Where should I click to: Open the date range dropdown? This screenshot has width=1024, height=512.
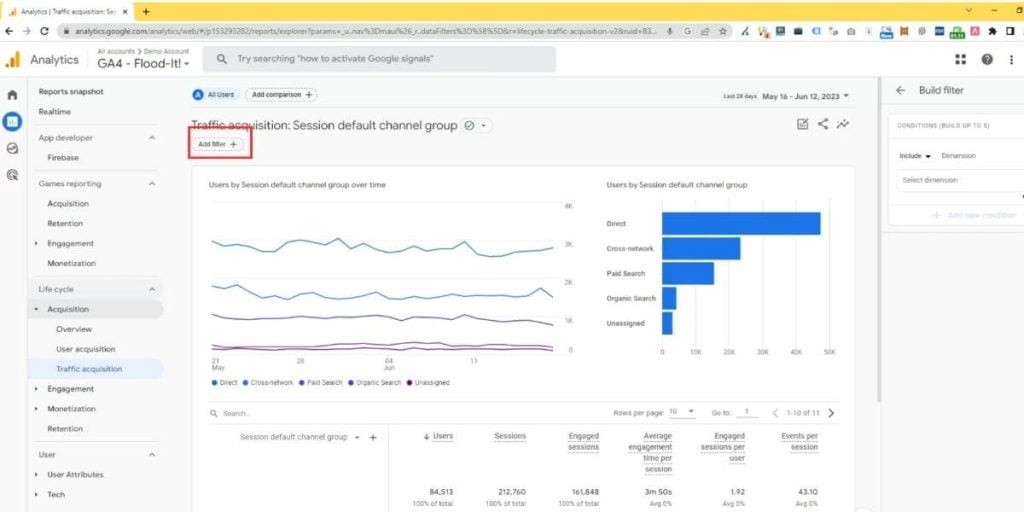805,96
